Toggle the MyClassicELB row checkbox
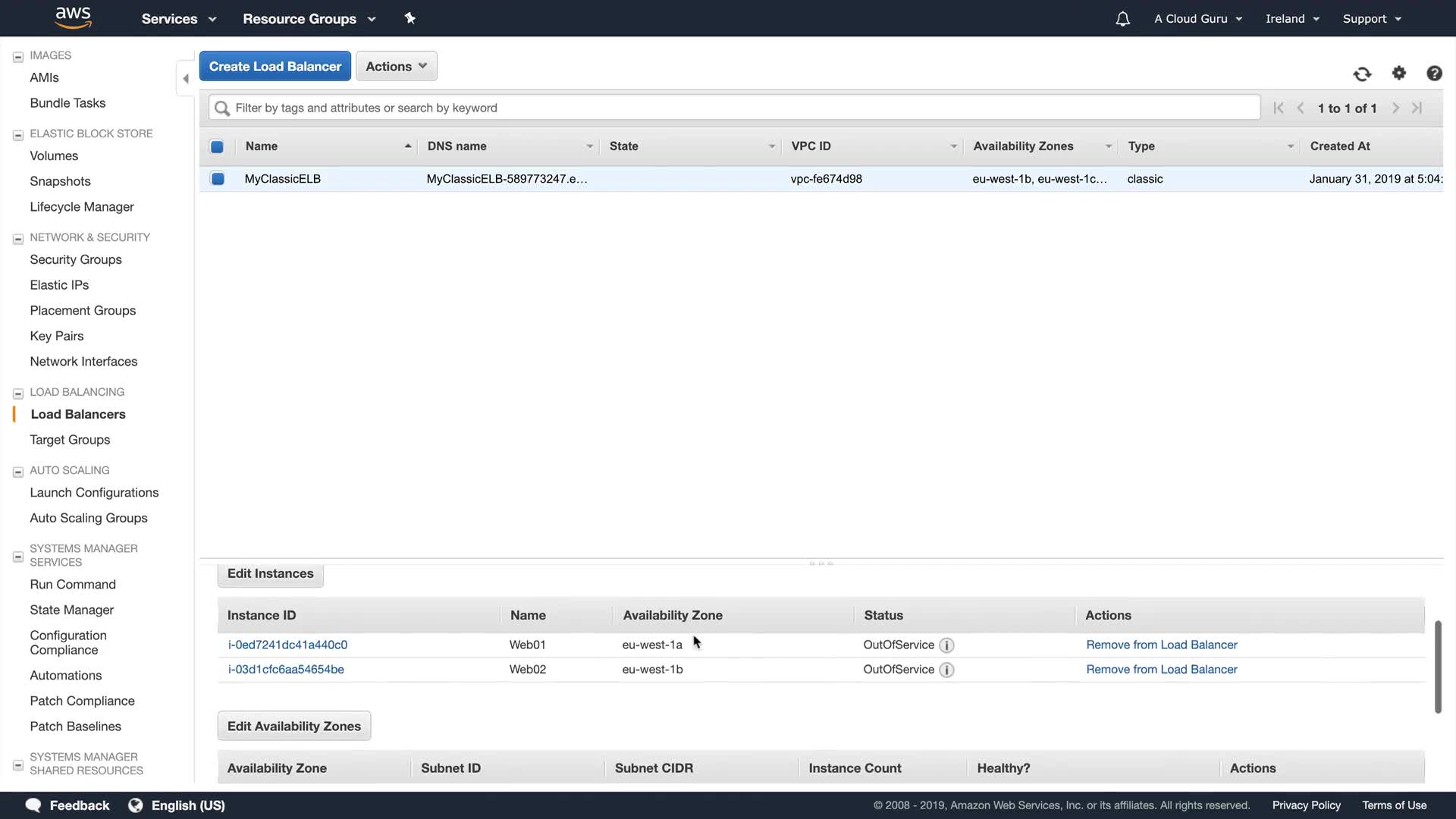The height and width of the screenshot is (819, 1456). pos(218,179)
